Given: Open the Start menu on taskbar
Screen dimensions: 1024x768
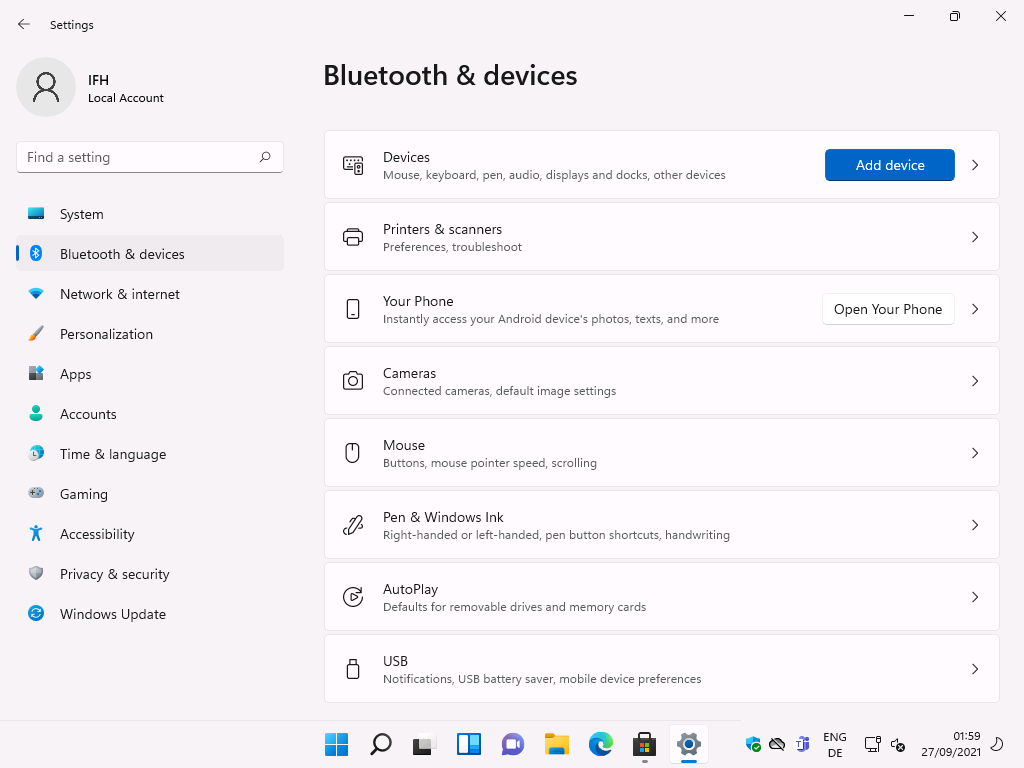Looking at the screenshot, I should [x=336, y=744].
